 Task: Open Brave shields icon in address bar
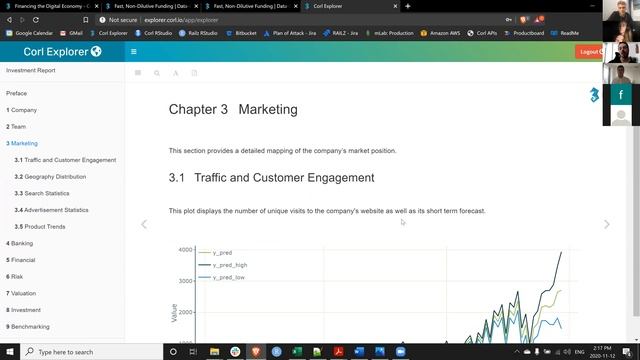524,20
